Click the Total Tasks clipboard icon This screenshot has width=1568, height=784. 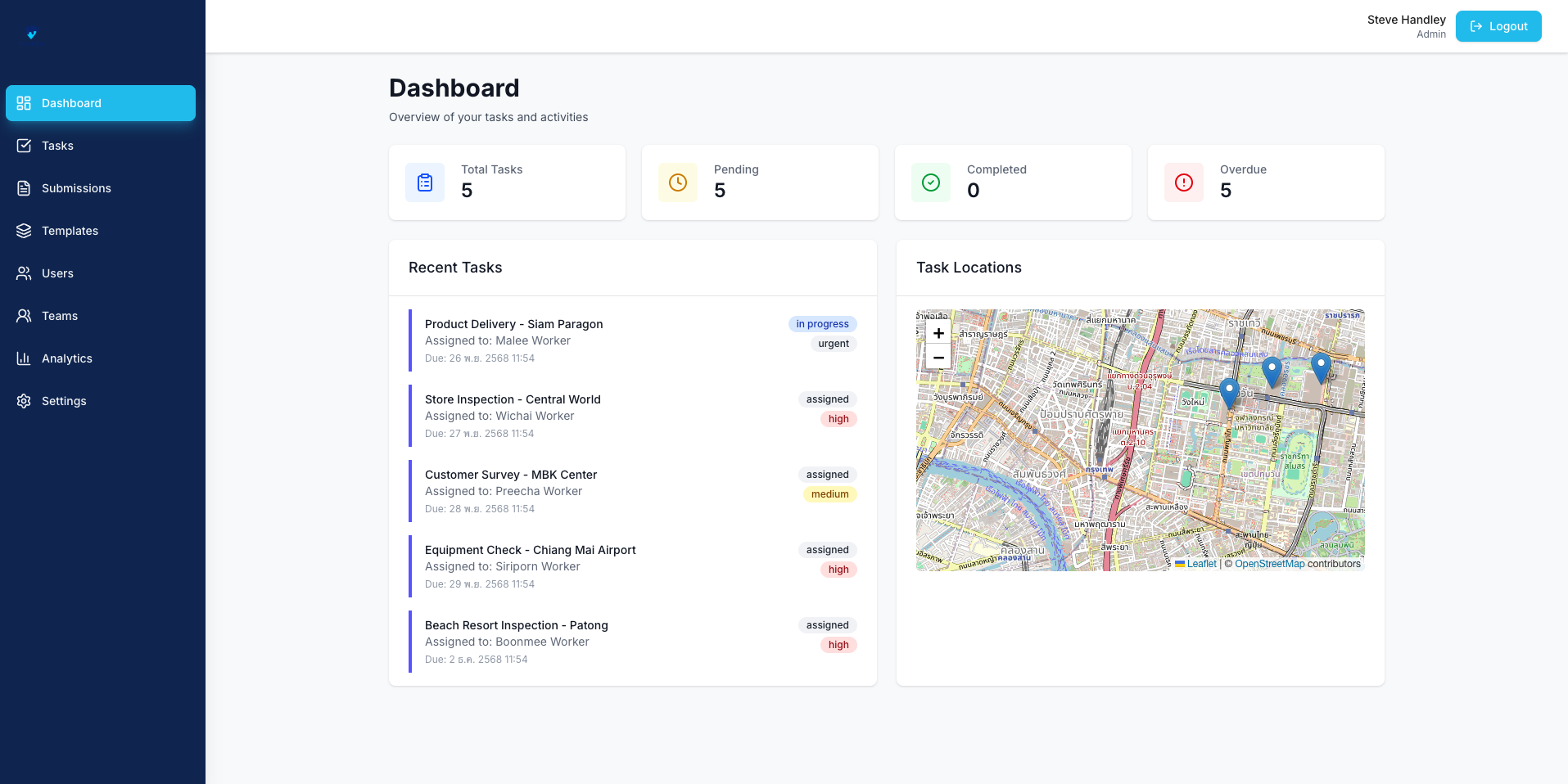(x=424, y=182)
